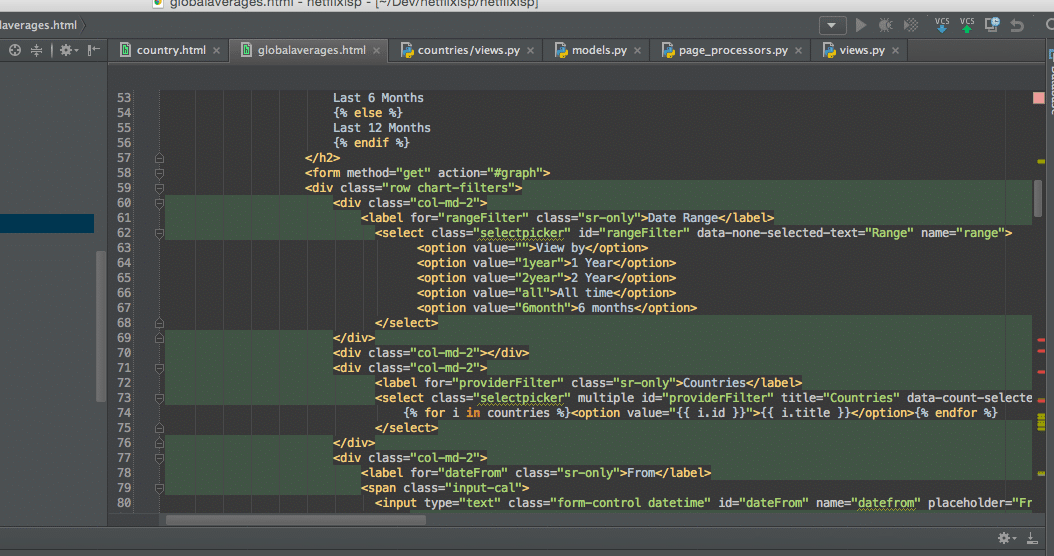Collapse the div fold at line 59

pos(159,188)
